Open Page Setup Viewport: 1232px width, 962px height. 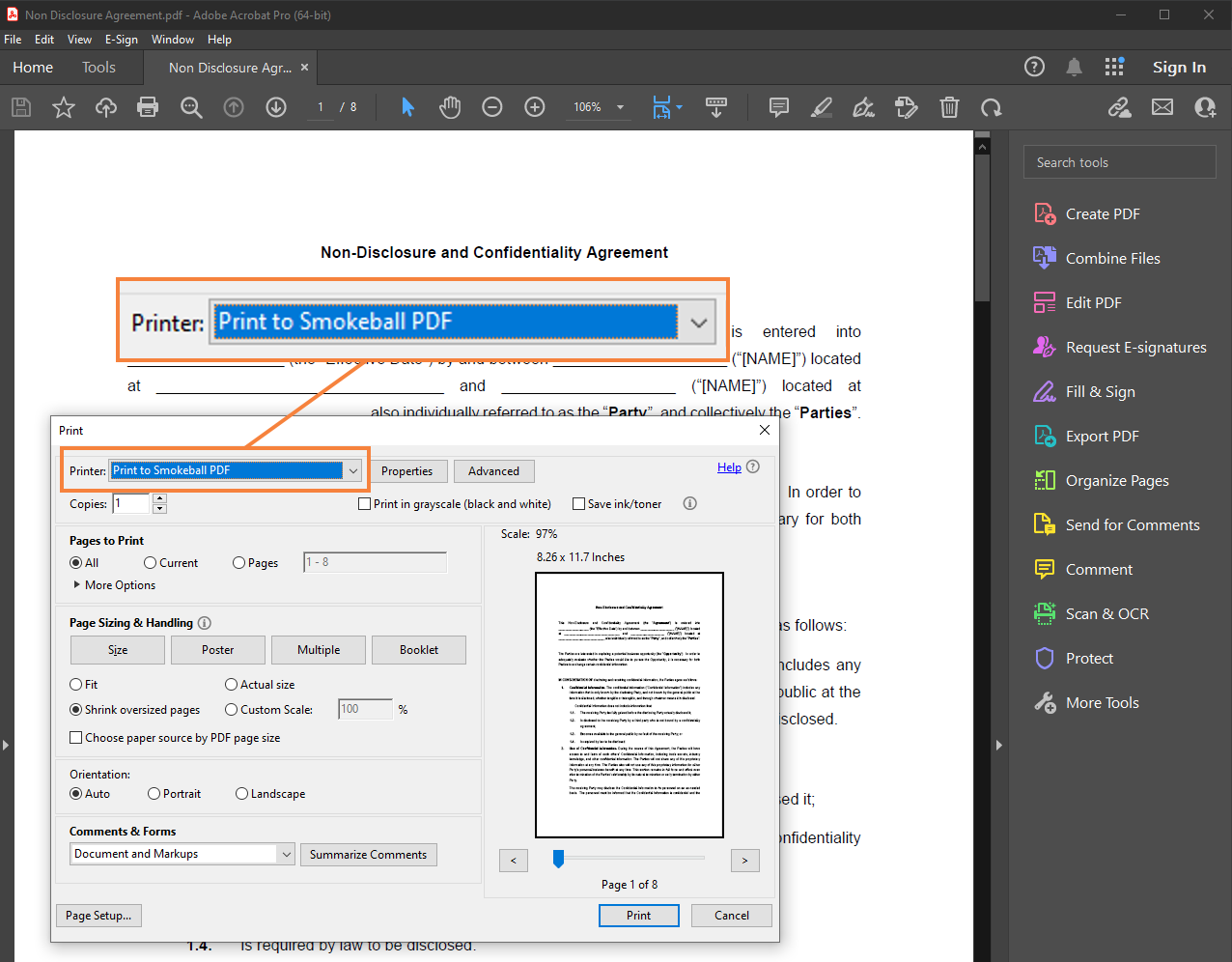(98, 916)
